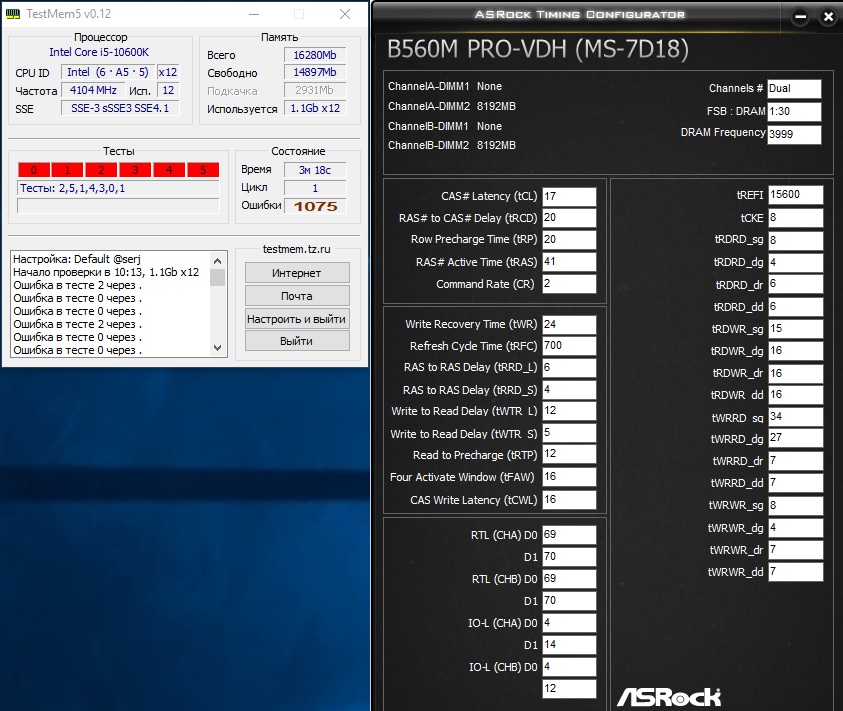
Task: Click the 4104 MHz frequency value
Action: pos(93,90)
